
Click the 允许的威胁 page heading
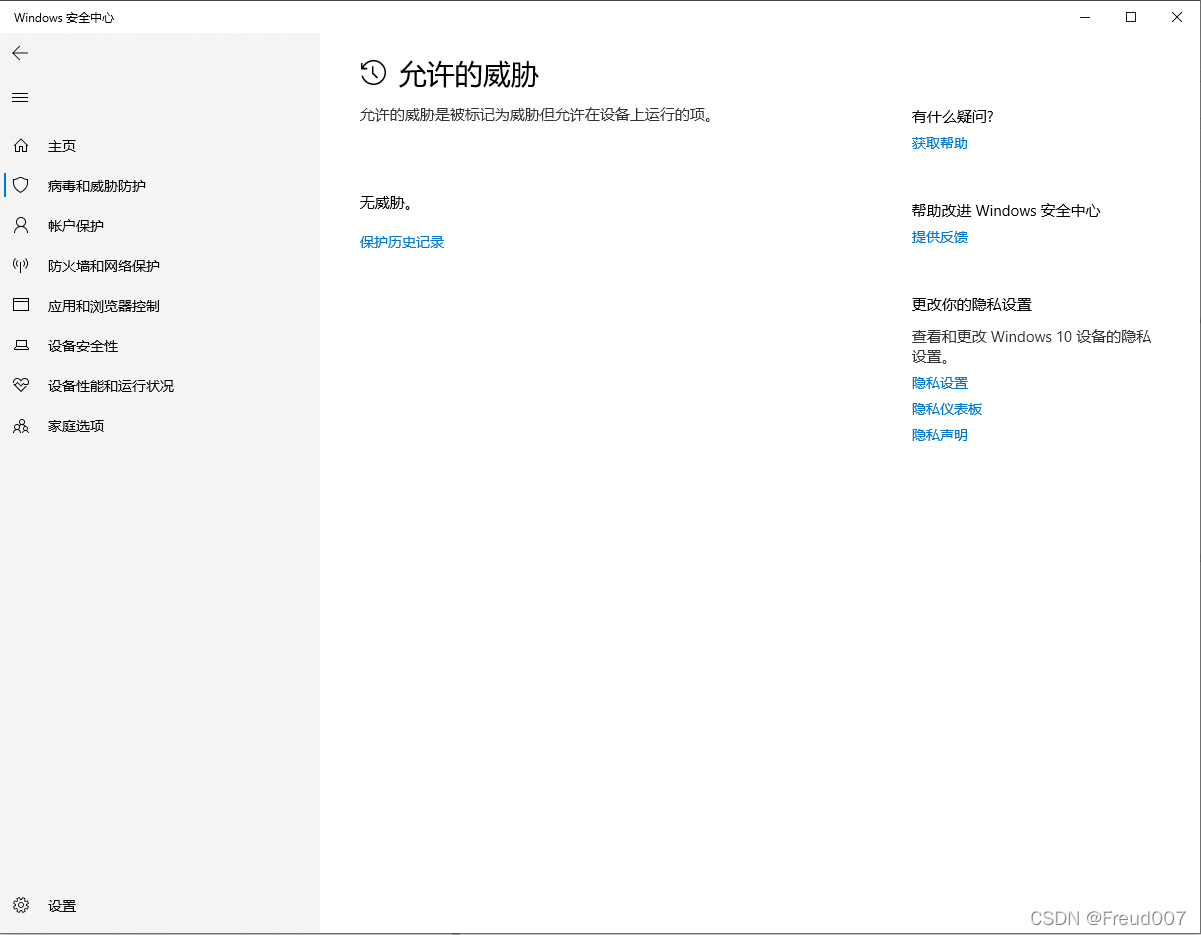click(x=469, y=74)
